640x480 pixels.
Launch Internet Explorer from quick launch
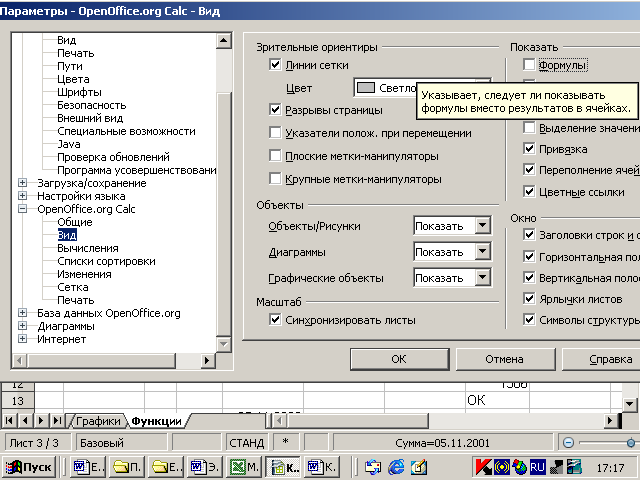tap(396, 467)
